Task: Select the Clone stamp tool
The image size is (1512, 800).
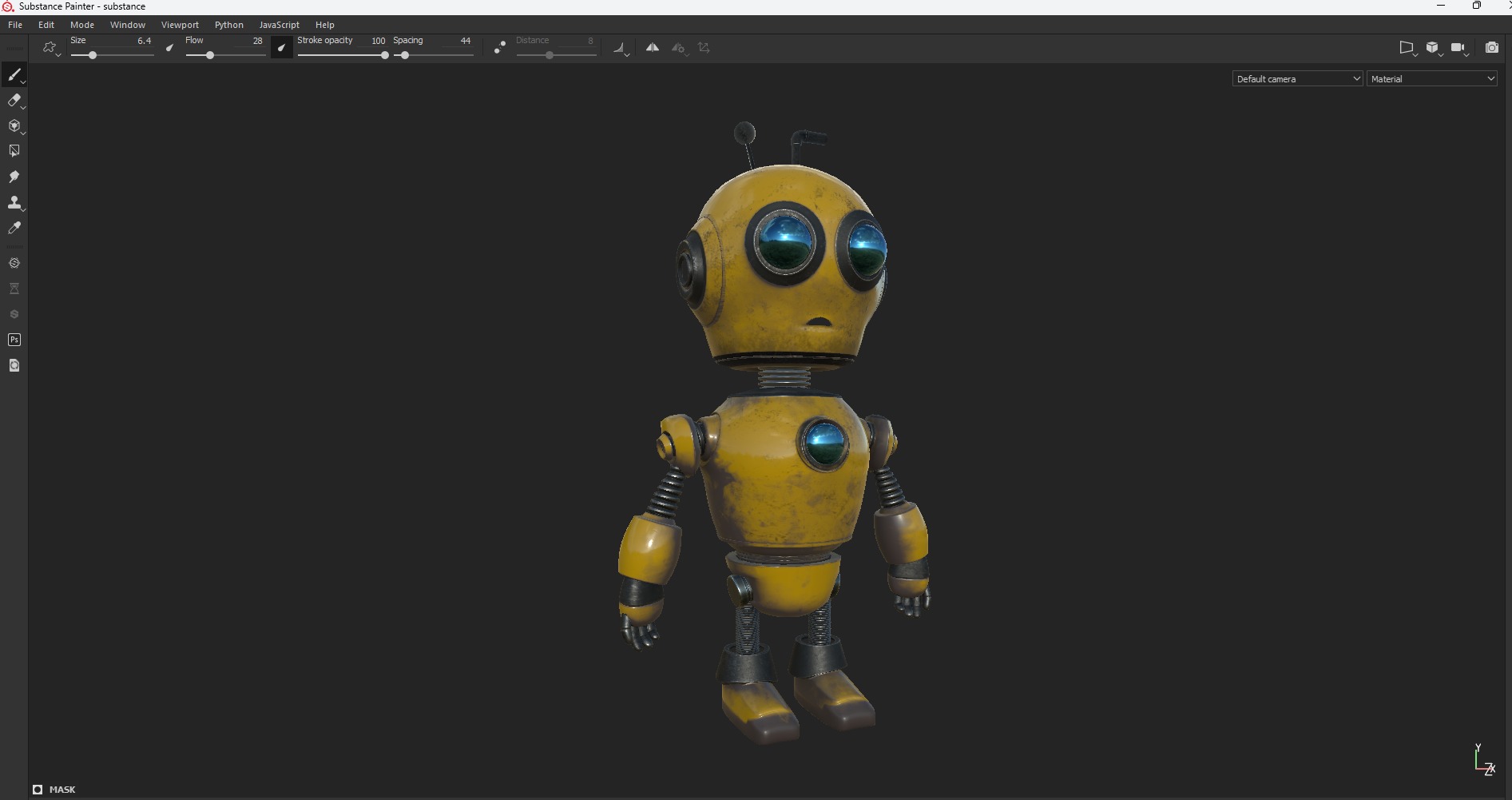Action: click(x=14, y=202)
